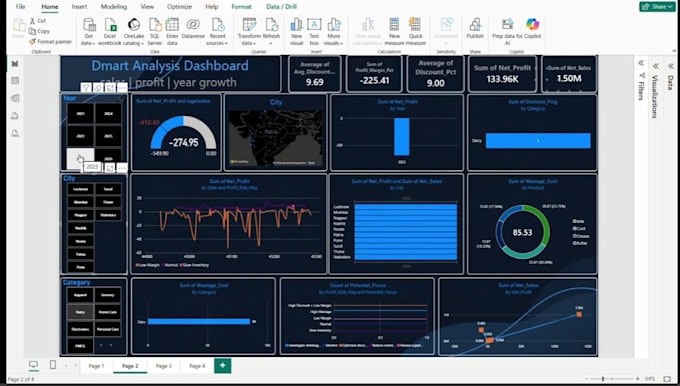Click the Share button
Screen dimensions: 680x386
(657, 7)
